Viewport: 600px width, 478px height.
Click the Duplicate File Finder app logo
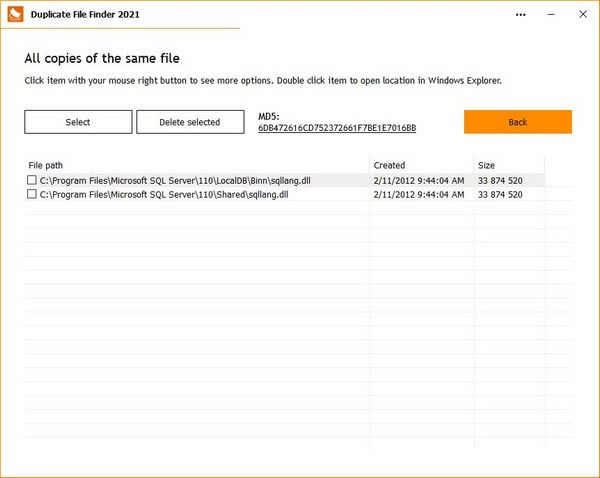[x=15, y=15]
